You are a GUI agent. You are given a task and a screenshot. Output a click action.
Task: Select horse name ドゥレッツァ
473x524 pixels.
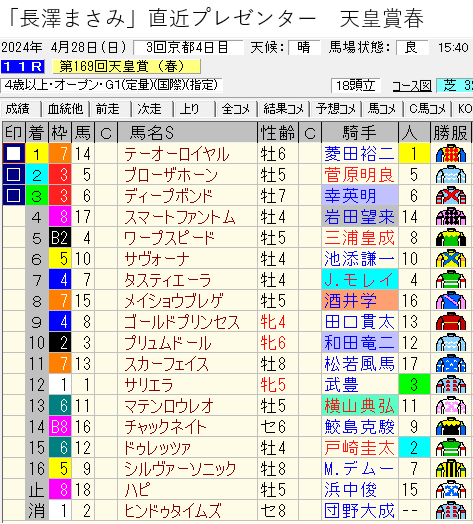[157, 448]
